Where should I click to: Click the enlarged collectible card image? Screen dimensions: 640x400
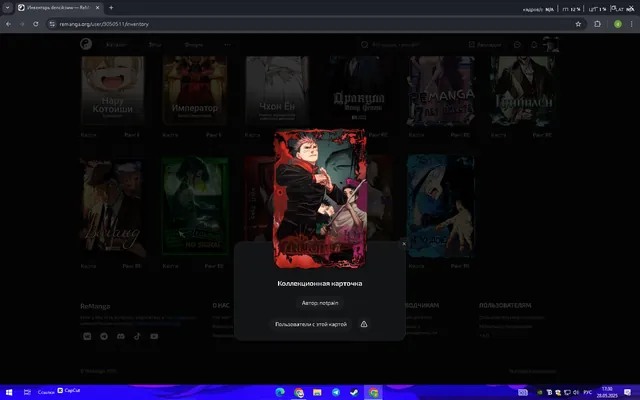(320, 199)
